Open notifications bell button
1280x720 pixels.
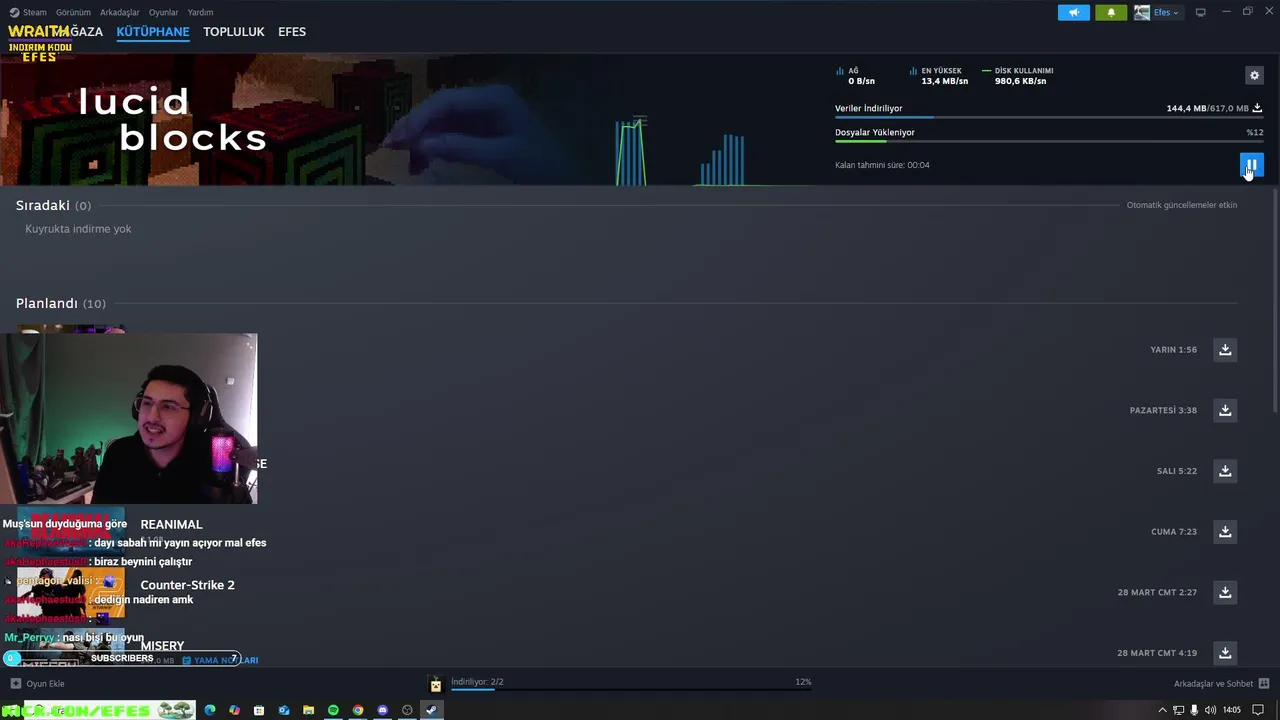1111,12
